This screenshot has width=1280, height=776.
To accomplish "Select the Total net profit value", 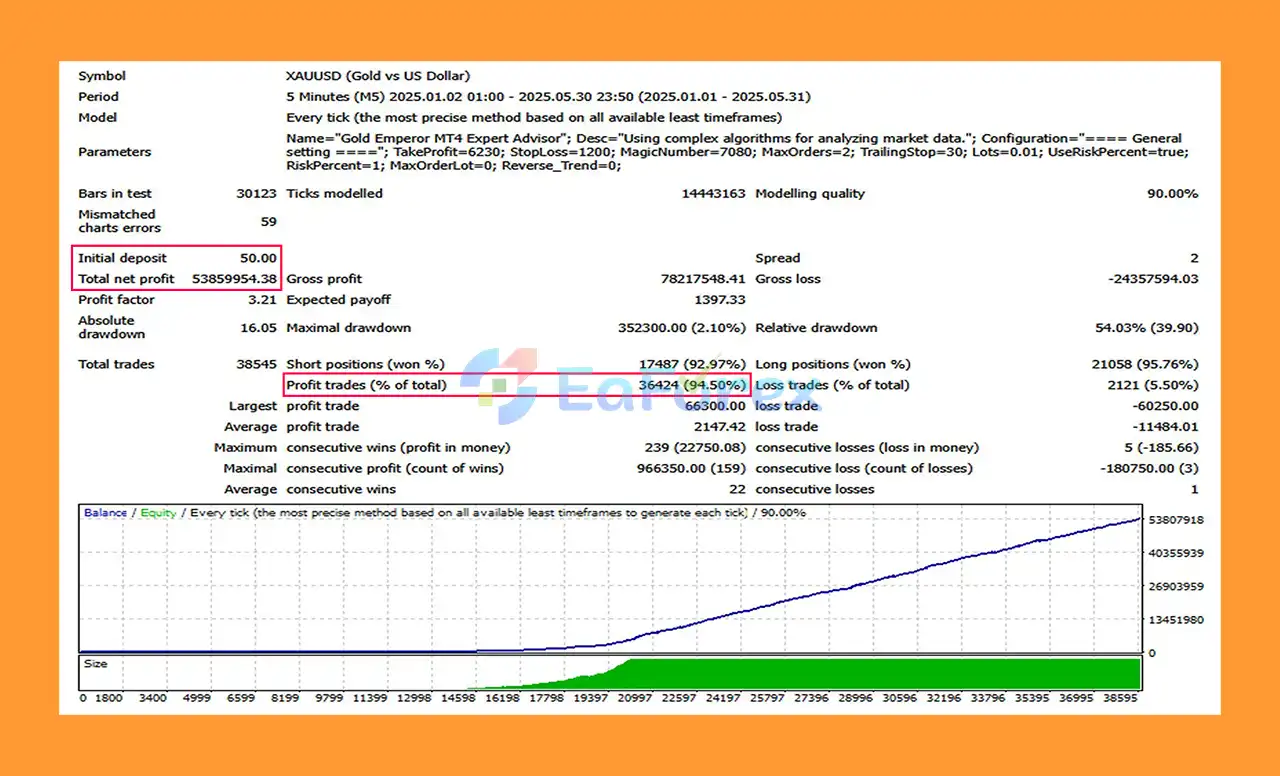I will (234, 279).
